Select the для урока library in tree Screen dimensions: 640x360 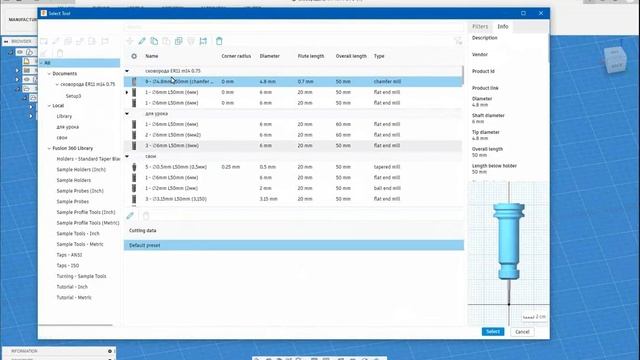68,127
